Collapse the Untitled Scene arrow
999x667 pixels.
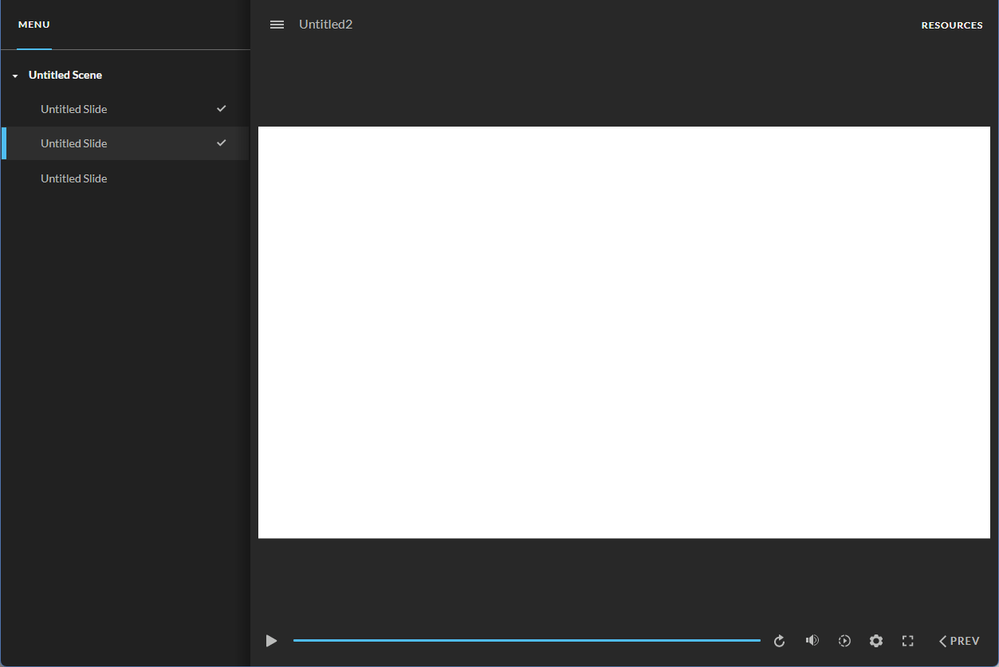tap(15, 76)
